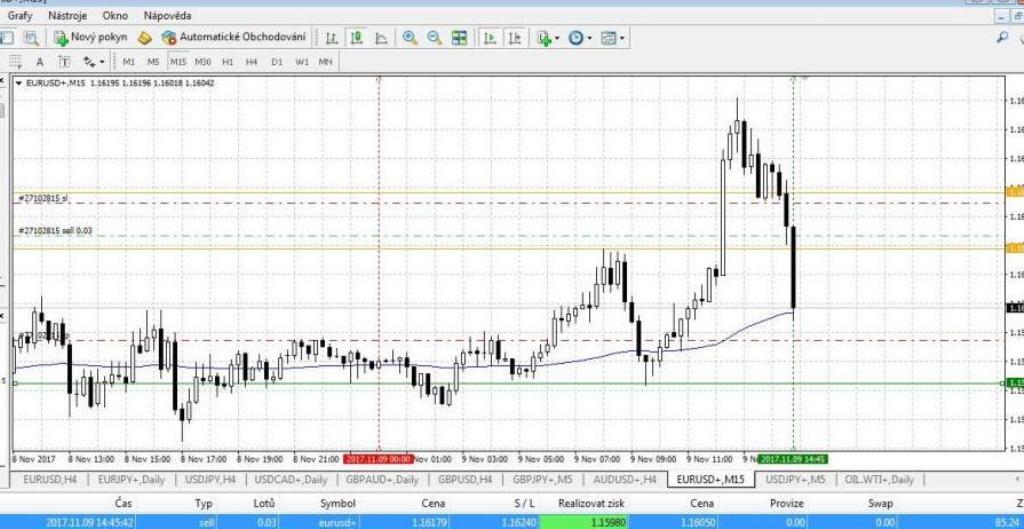Select the M15 timeframe button
Viewport: 1024px width, 529px height.
tap(178, 62)
